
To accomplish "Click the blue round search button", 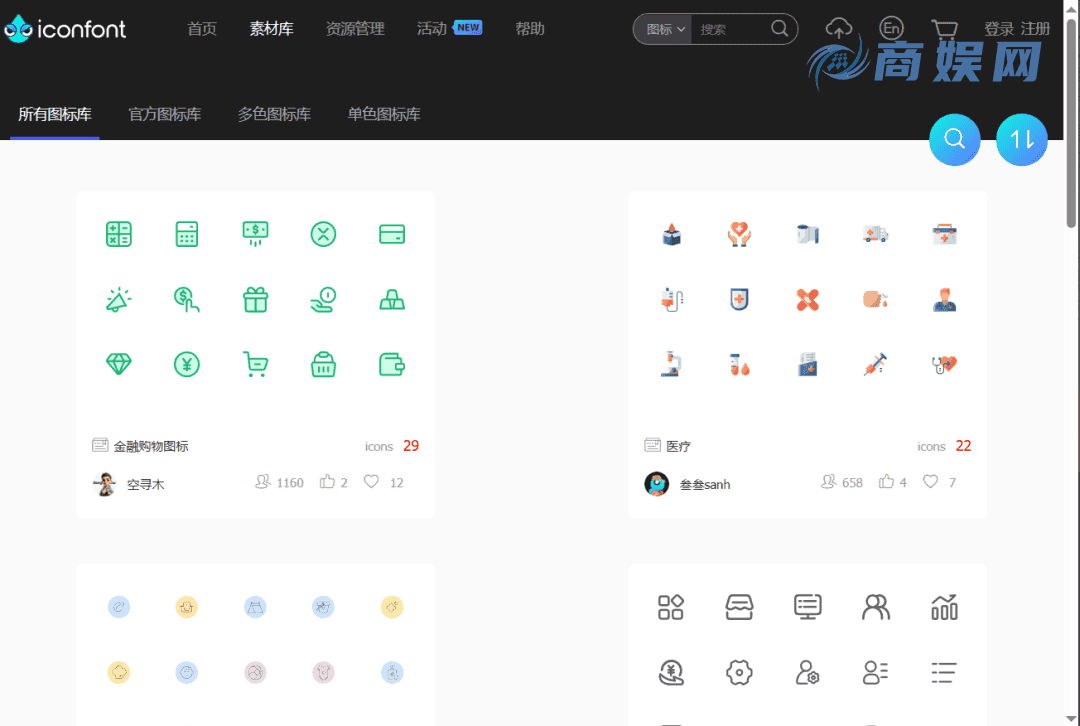I will click(954, 139).
